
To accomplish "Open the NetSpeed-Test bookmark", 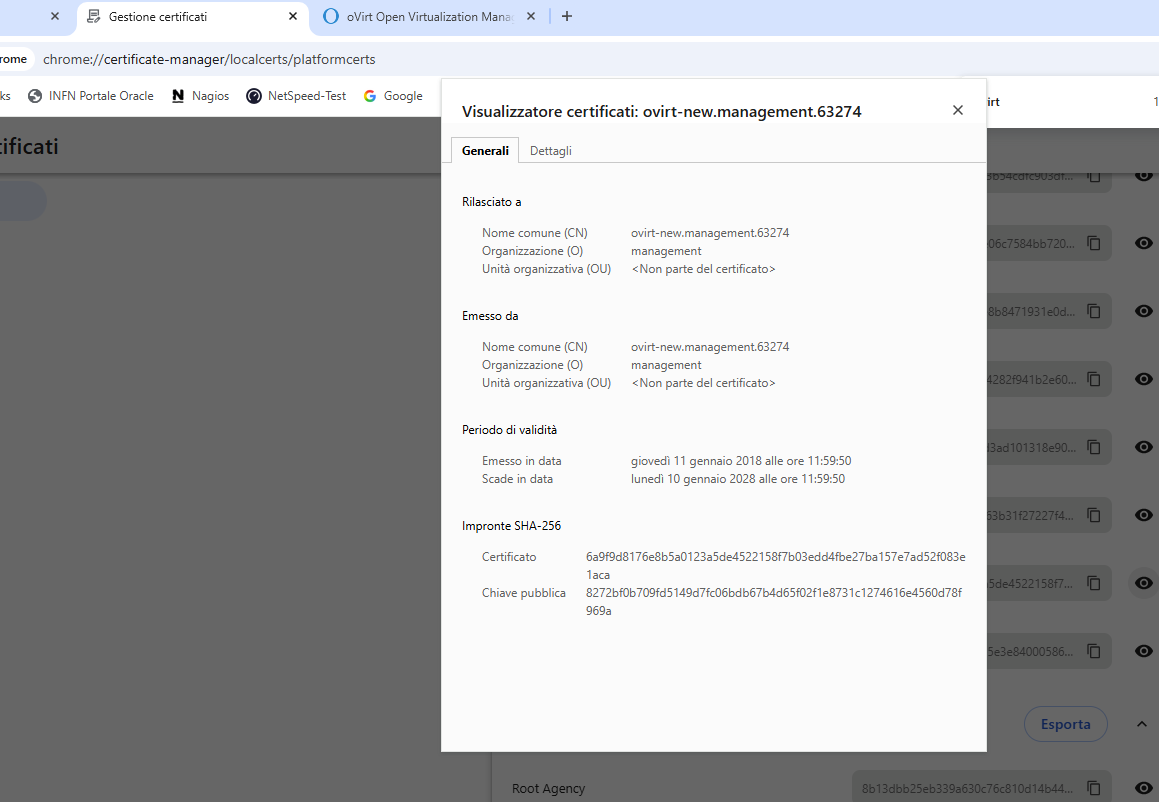I will pyautogui.click(x=296, y=96).
